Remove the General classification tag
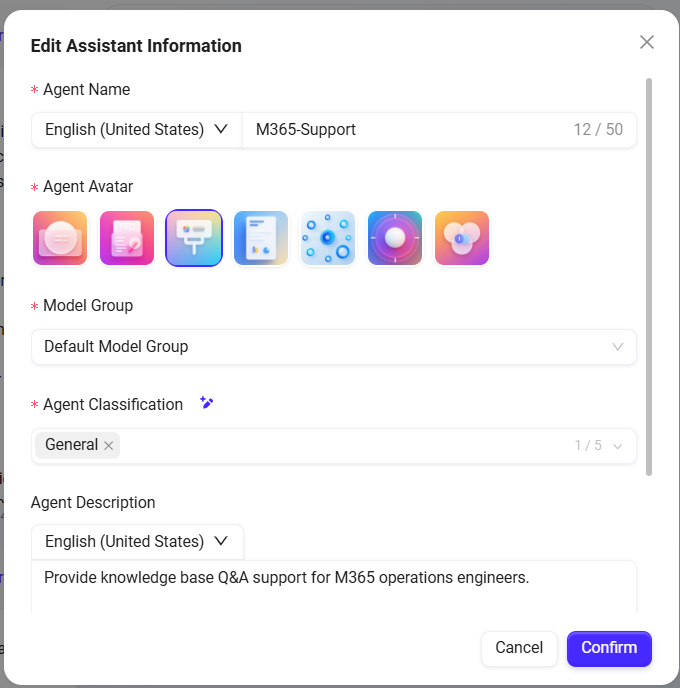This screenshot has width=680, height=688. pos(109,446)
